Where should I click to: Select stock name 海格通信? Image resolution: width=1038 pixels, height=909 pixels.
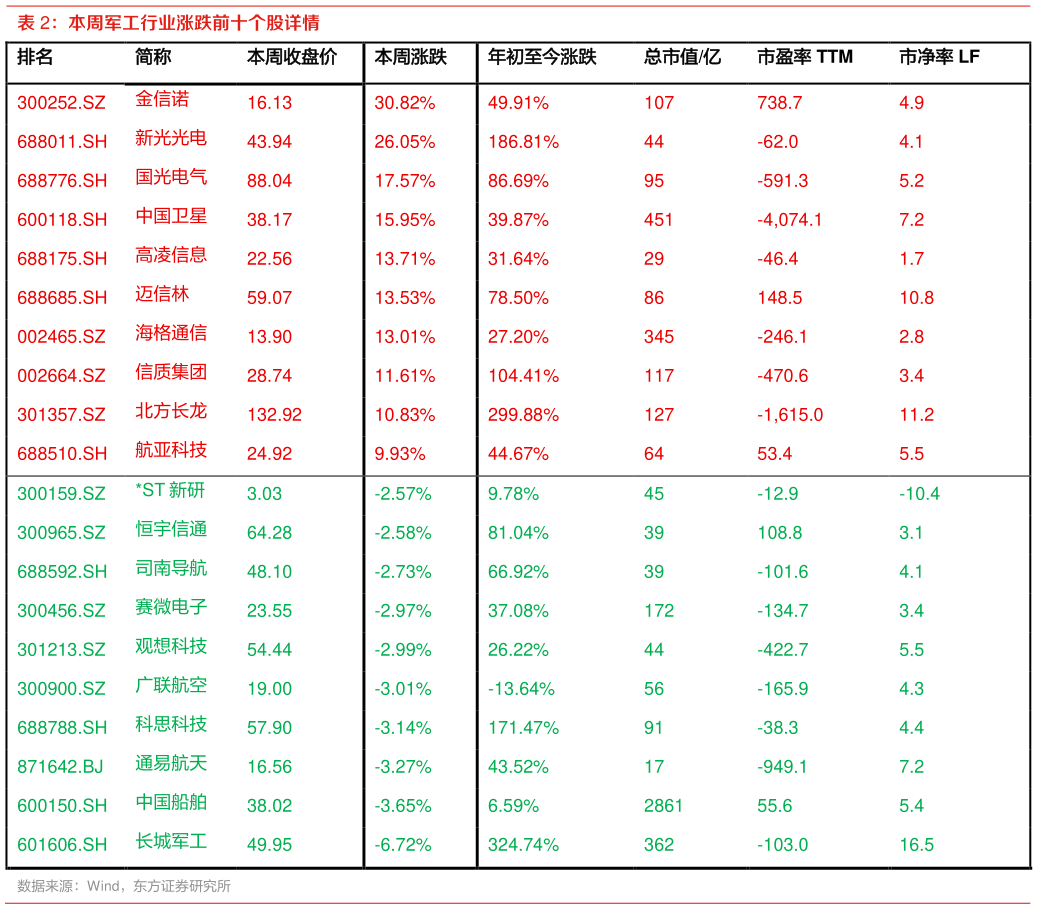click(x=171, y=334)
